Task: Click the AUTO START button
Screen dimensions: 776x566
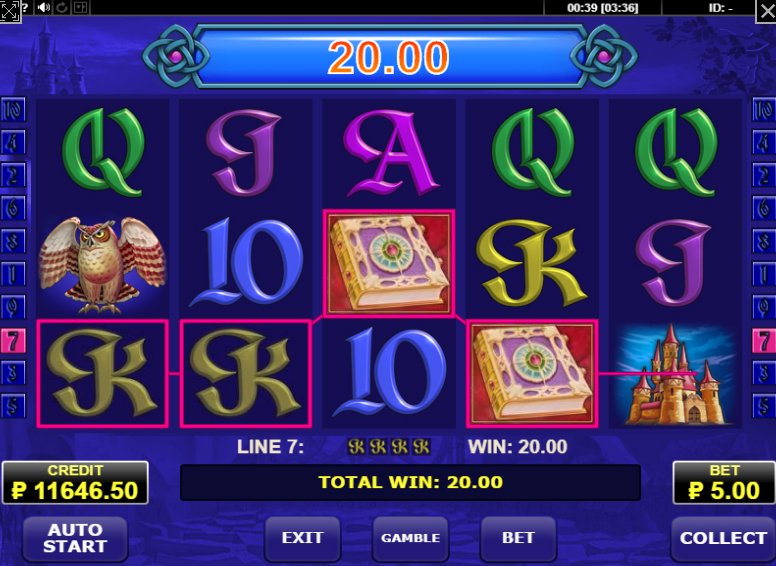Action: tap(75, 538)
